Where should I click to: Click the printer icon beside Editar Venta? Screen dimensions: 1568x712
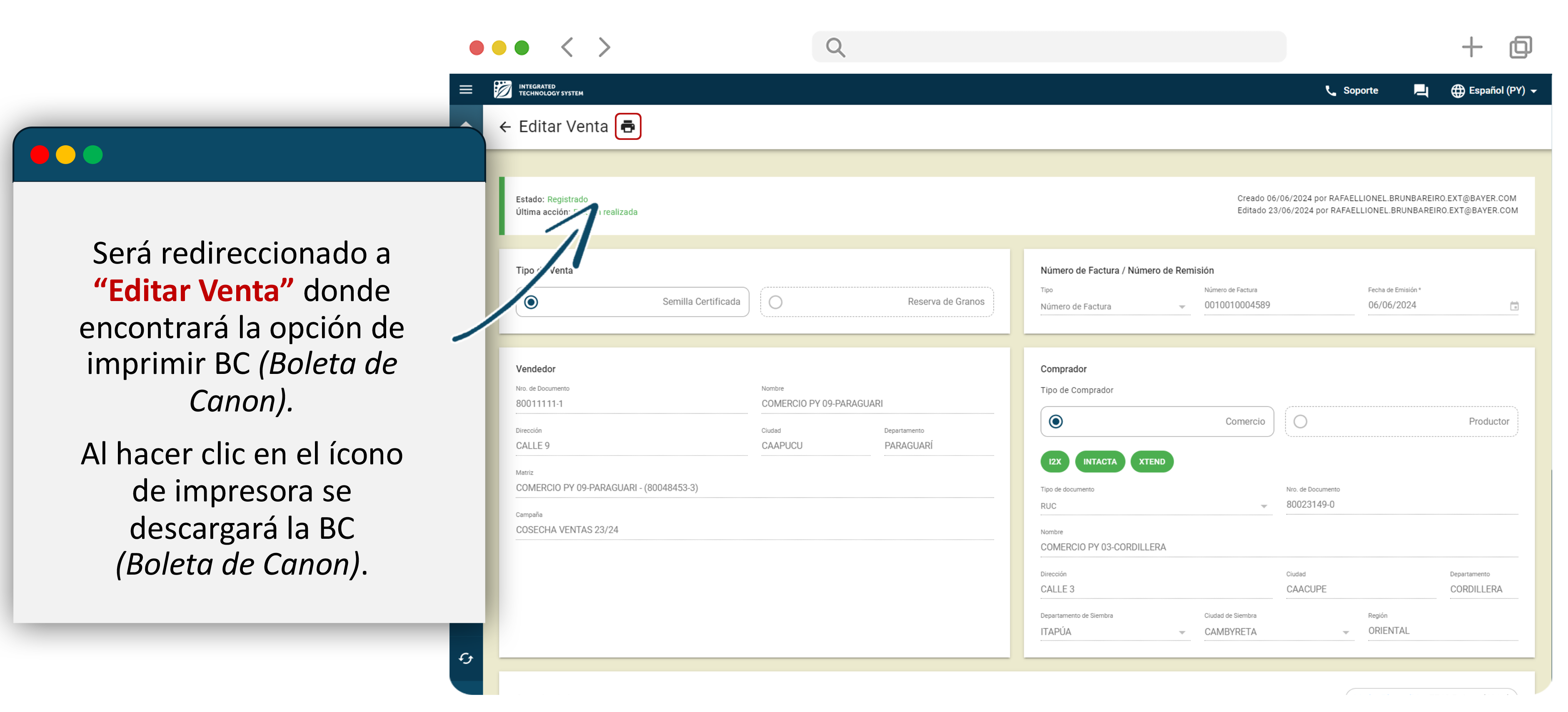point(627,127)
